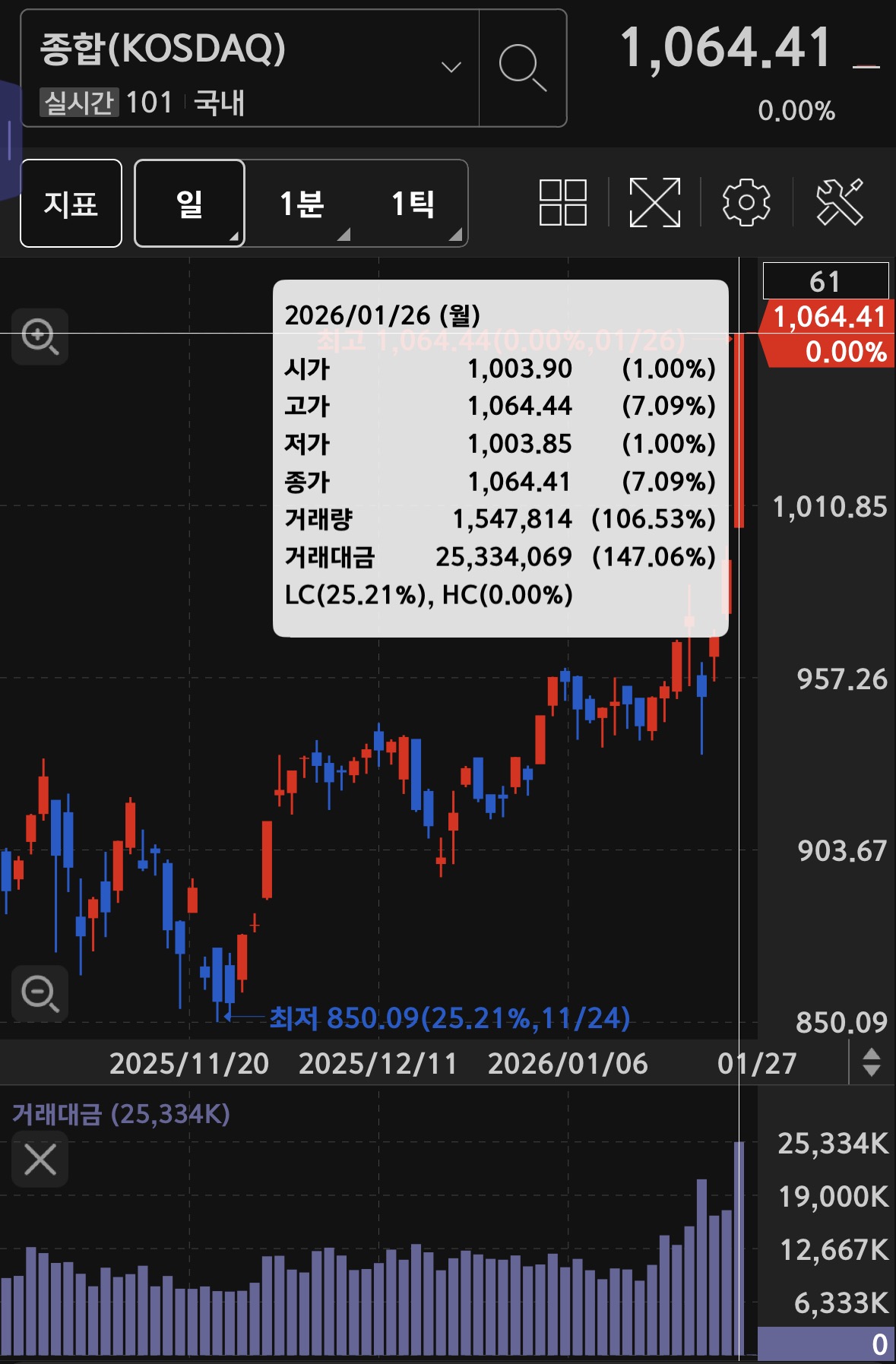
Task: Click the 국내 domestic label
Action: tap(219, 102)
